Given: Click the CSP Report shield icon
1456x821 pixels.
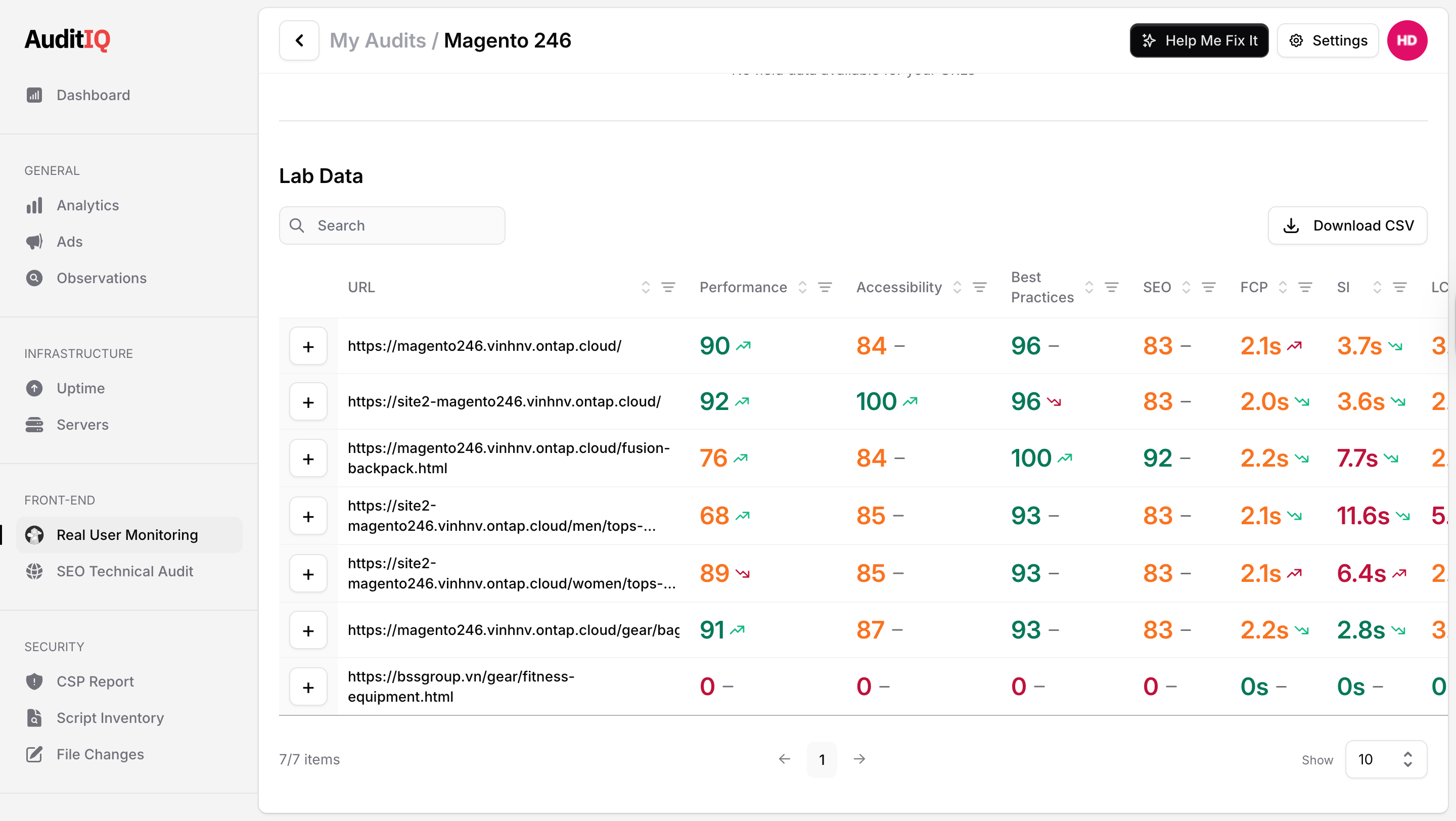Looking at the screenshot, I should tap(34, 681).
